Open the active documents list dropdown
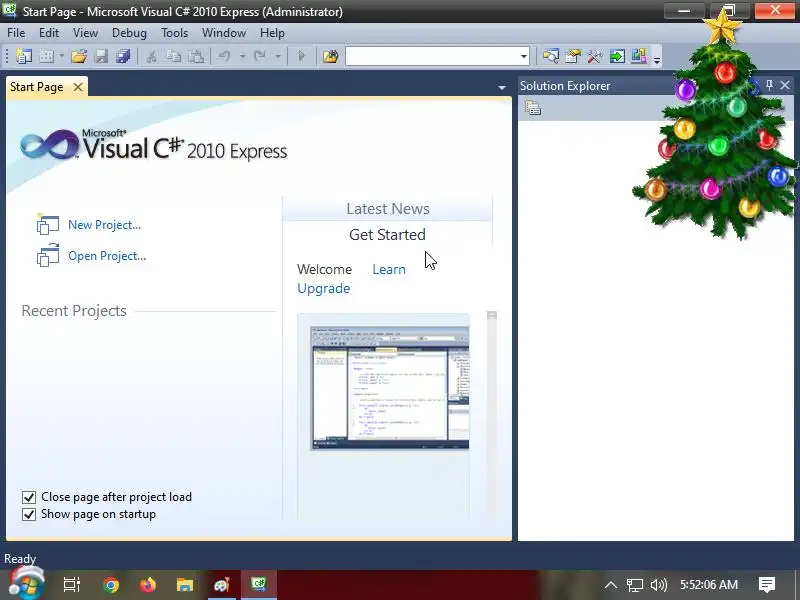800x600 pixels. [502, 88]
